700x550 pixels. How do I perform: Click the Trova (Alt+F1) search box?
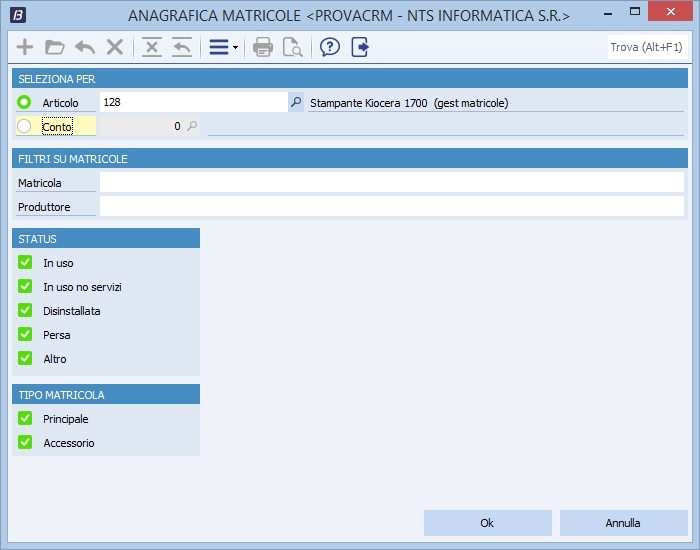[x=646, y=47]
